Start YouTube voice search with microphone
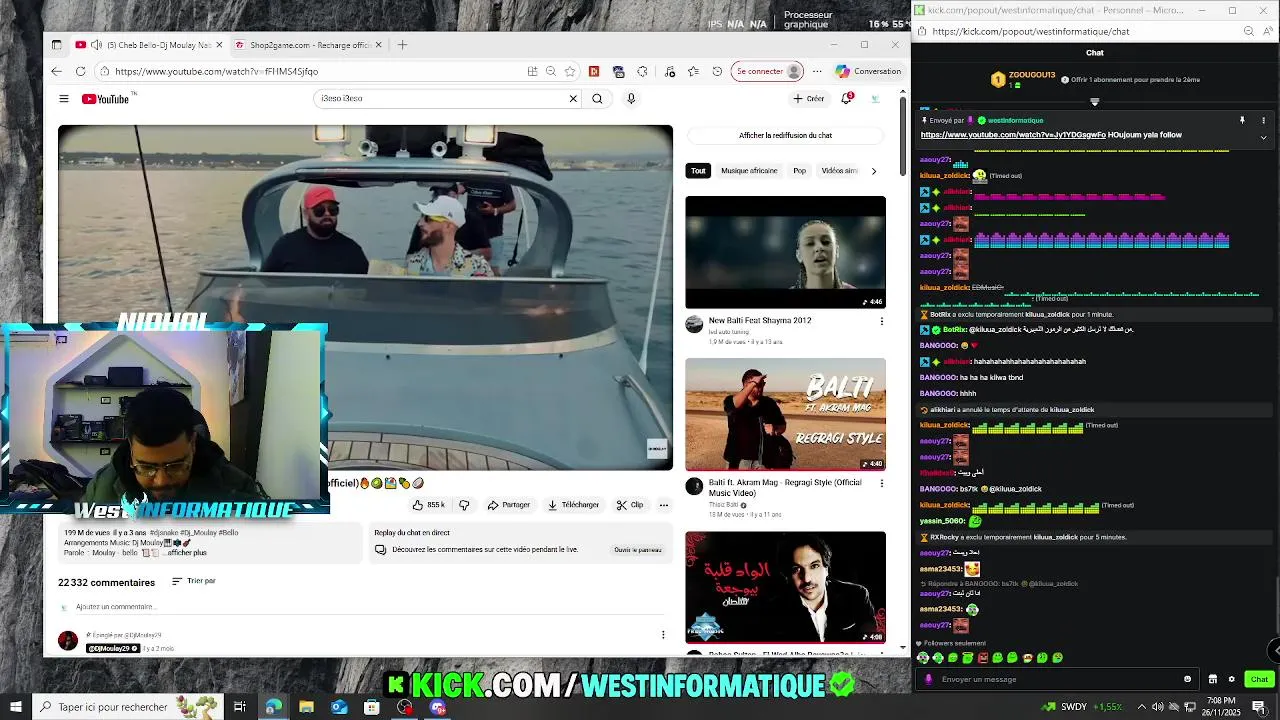 tap(631, 99)
